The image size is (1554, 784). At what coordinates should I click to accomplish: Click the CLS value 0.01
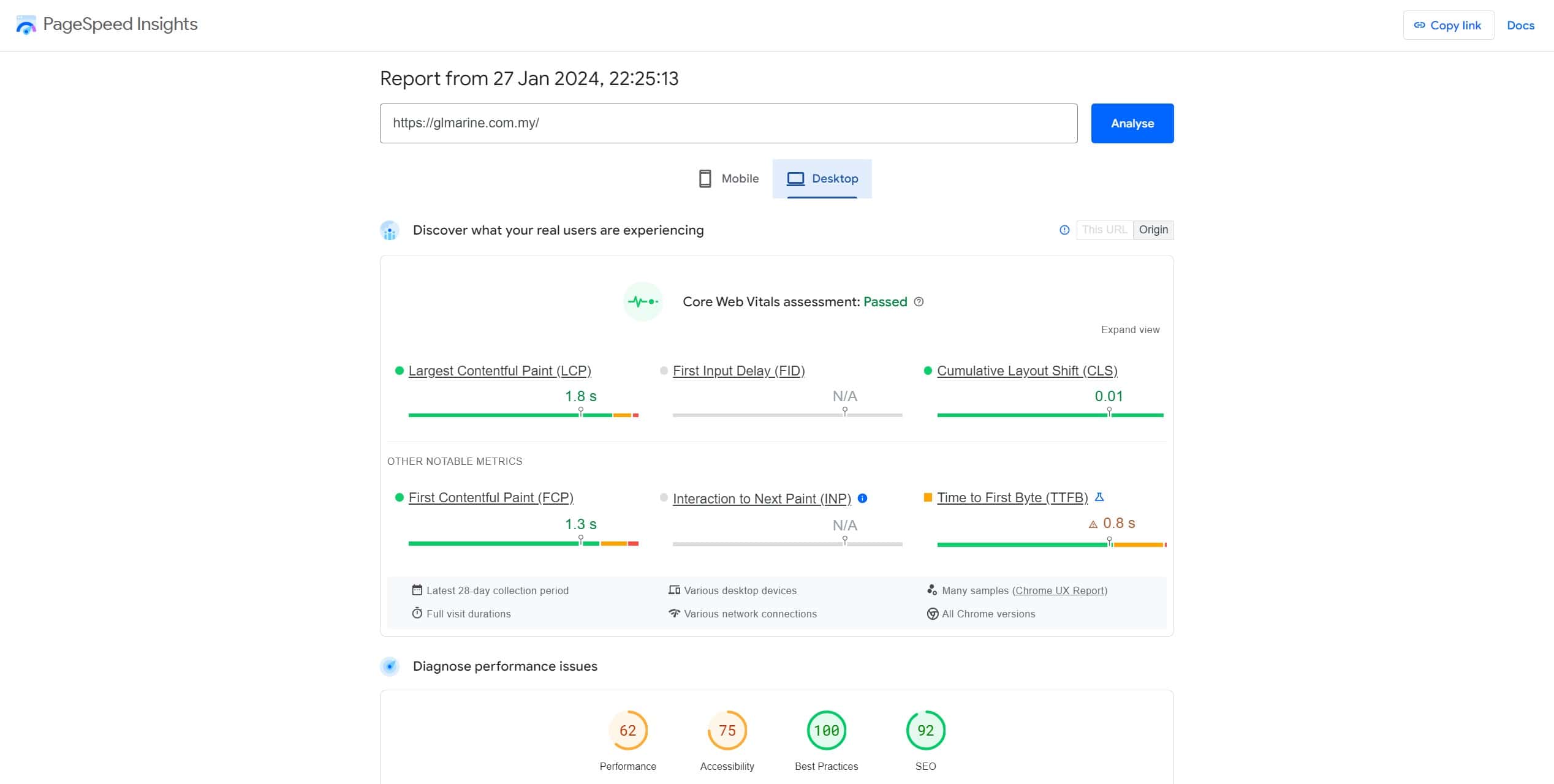(x=1109, y=396)
